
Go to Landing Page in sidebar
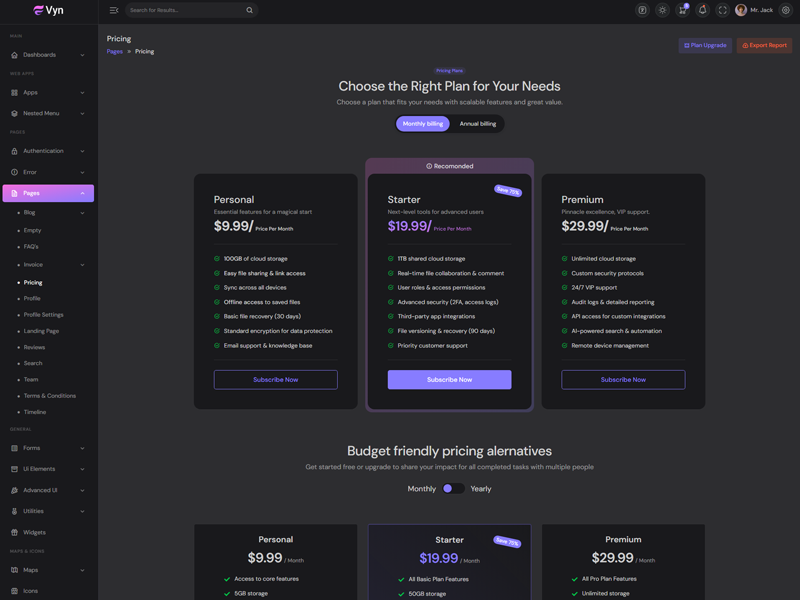tap(42, 331)
